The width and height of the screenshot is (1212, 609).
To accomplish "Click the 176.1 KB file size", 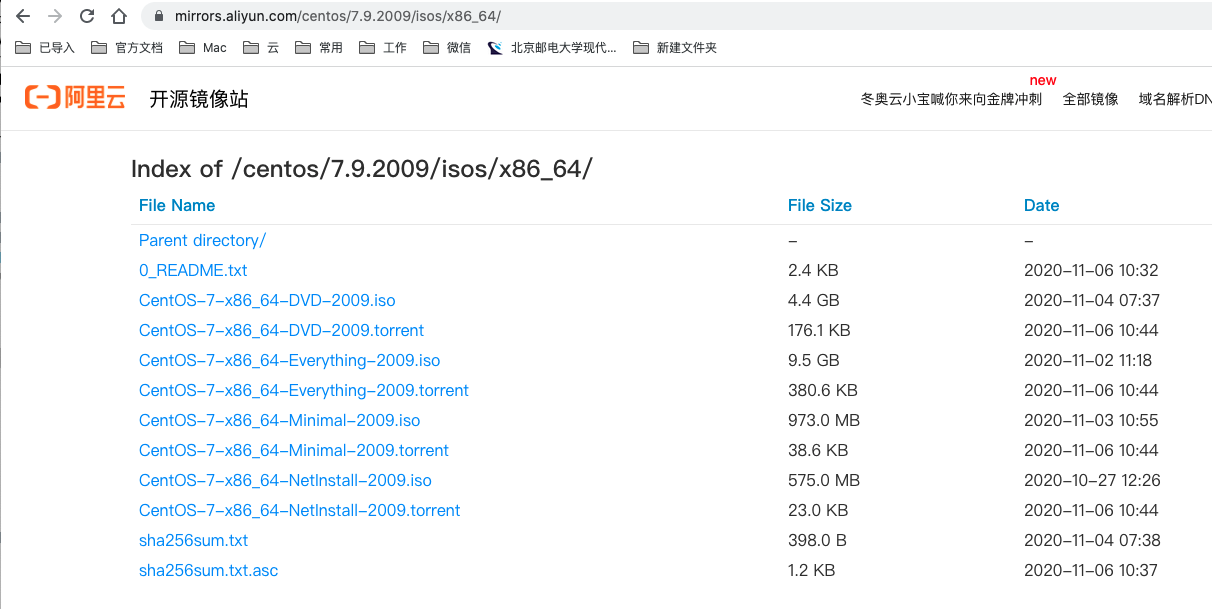I will (x=819, y=330).
